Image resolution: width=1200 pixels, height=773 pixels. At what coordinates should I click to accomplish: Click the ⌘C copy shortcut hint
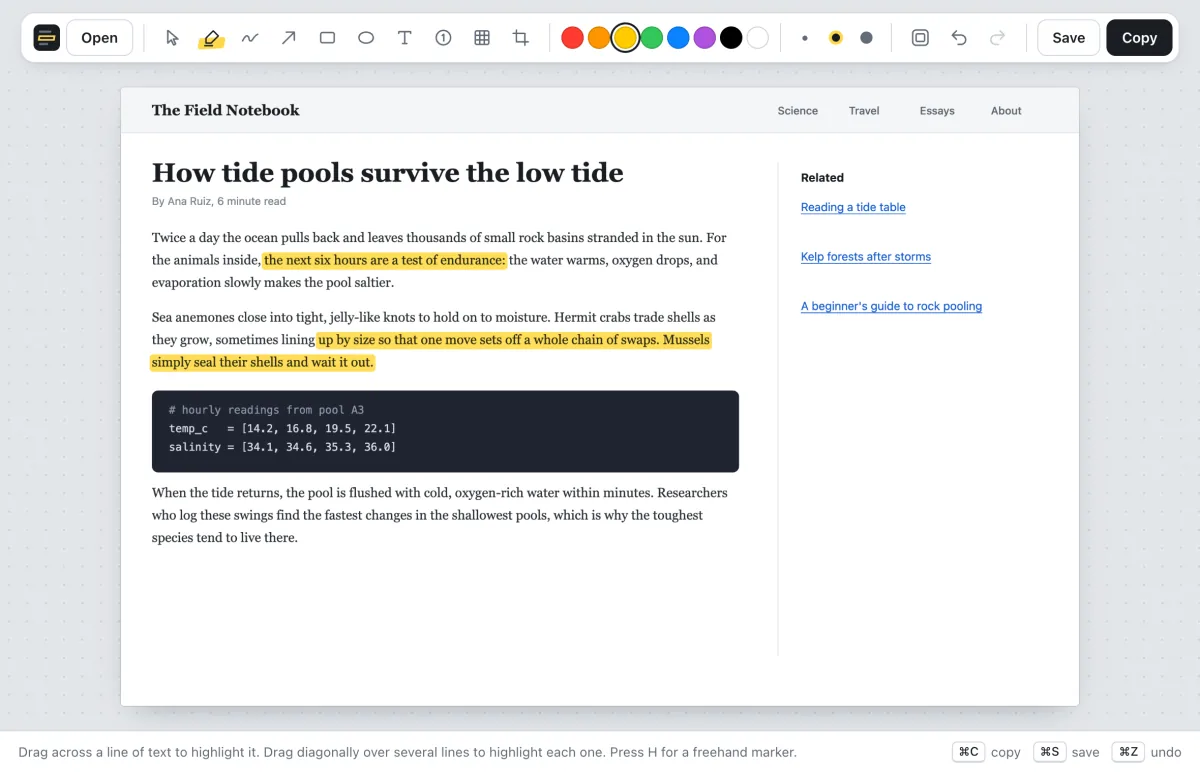tap(987, 752)
